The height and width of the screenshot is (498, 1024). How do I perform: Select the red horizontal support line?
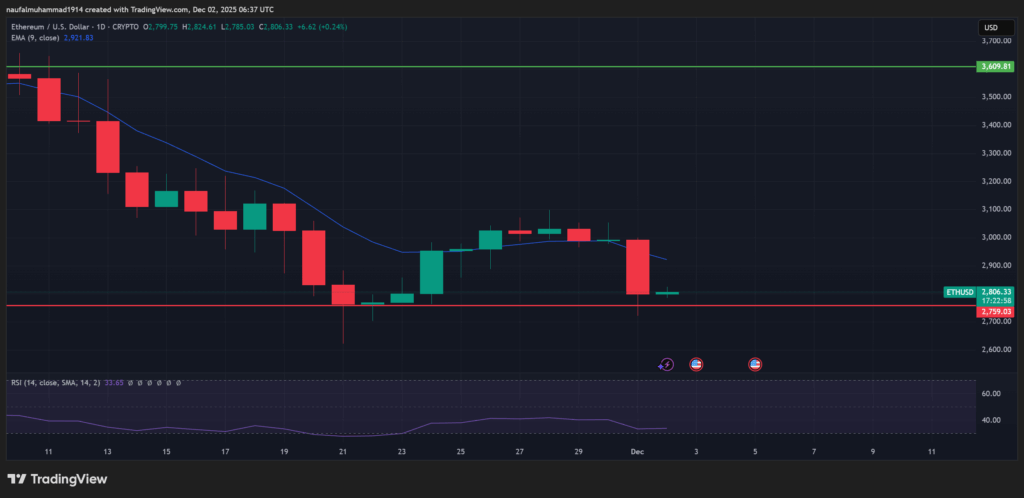[500, 305]
